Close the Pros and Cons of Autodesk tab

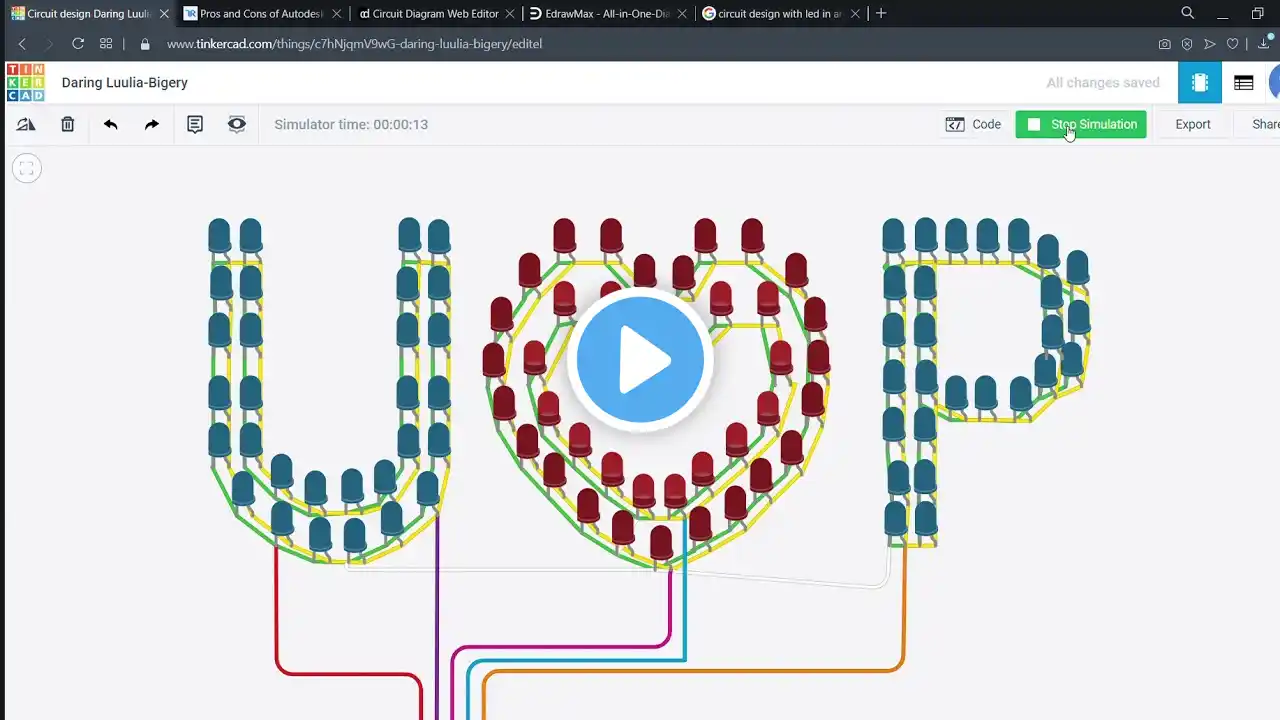(337, 14)
